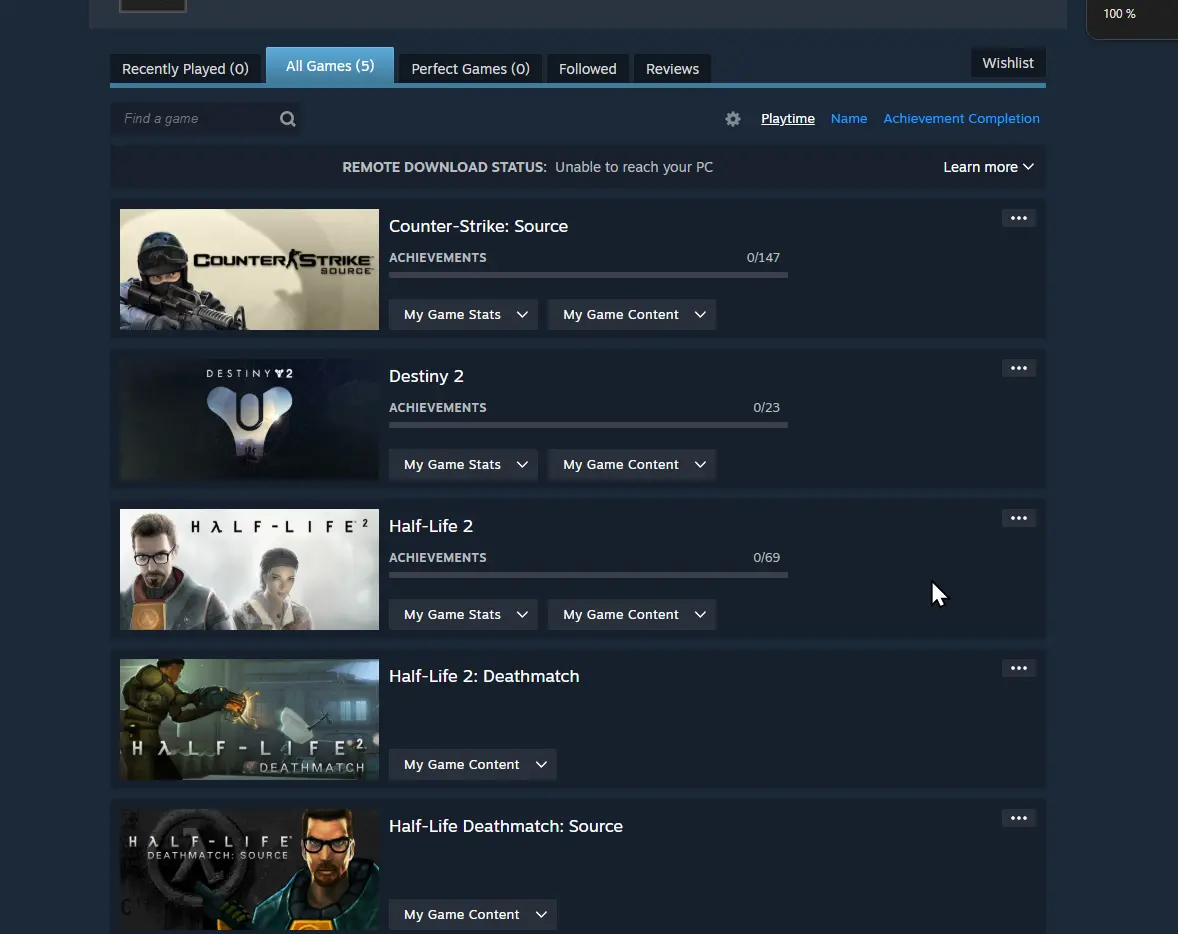Go to the Followed tab
Viewport: 1178px width, 934px height.
click(587, 68)
